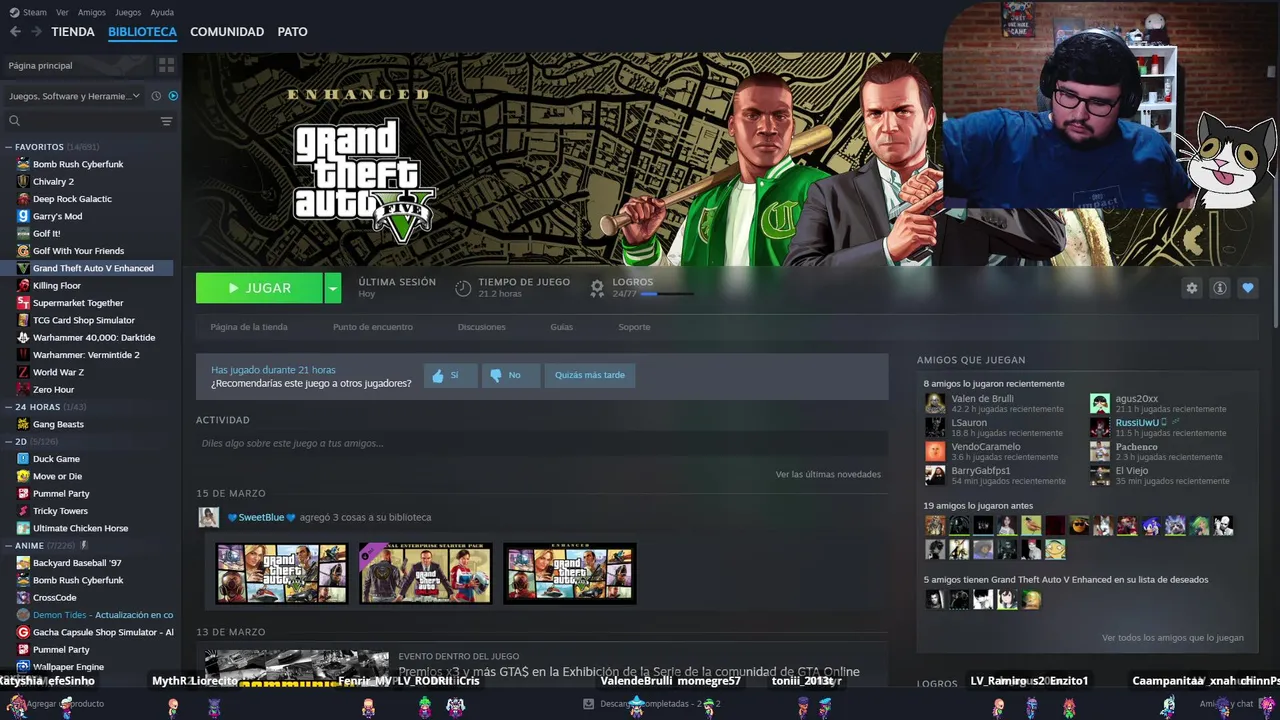Click Ver todos los amigos que juegan
Viewport: 1280px width, 720px height.
click(x=1173, y=638)
